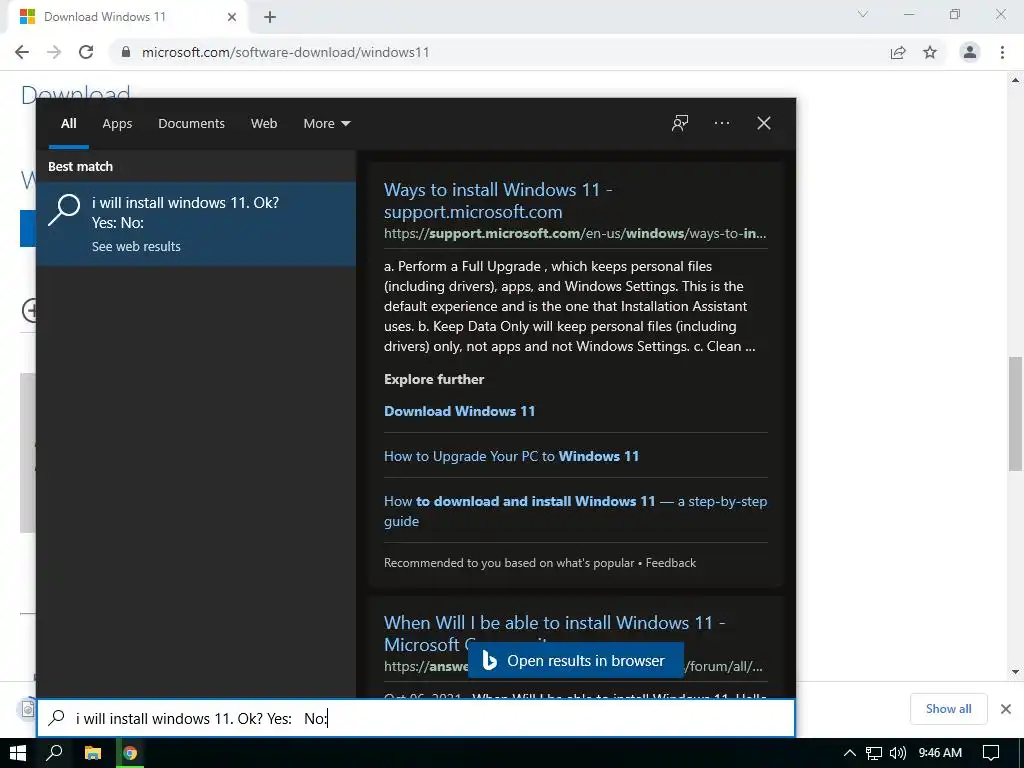Open the tab search chevron
The width and height of the screenshot is (1024, 768).
click(x=863, y=14)
